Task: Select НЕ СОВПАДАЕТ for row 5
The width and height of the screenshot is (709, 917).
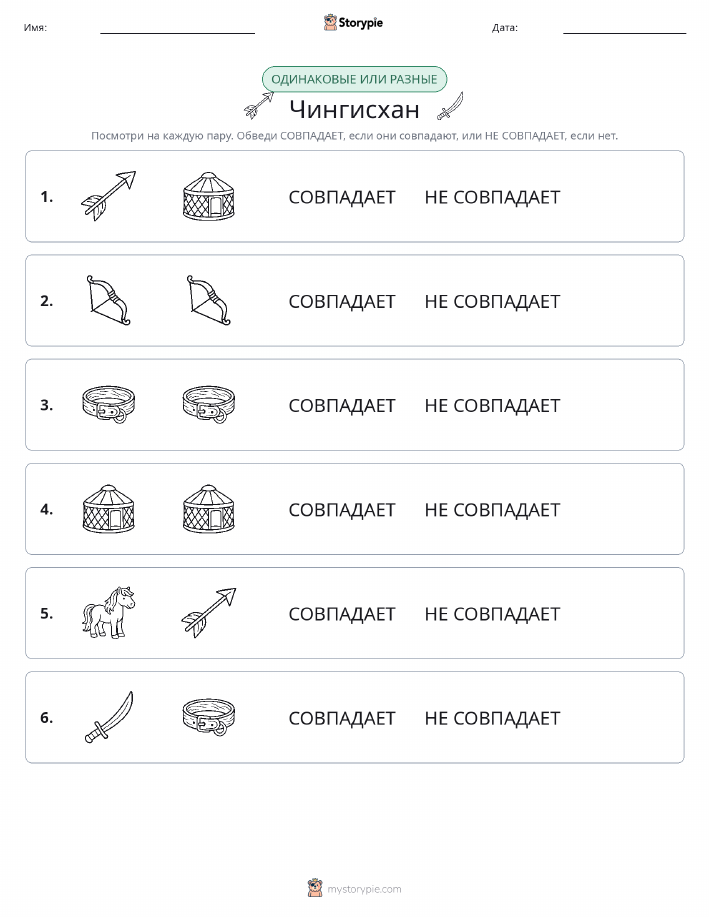Action: (492, 613)
